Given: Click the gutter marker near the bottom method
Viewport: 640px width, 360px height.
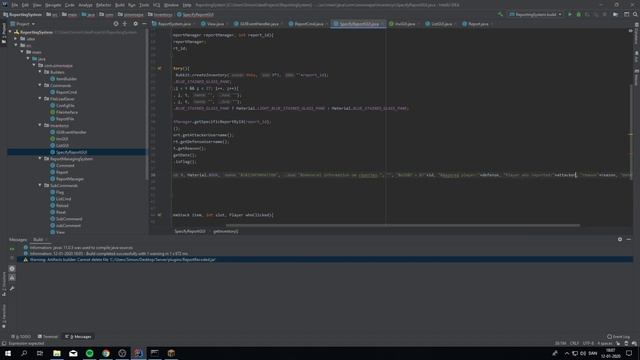Looking at the screenshot, I should point(160,215).
